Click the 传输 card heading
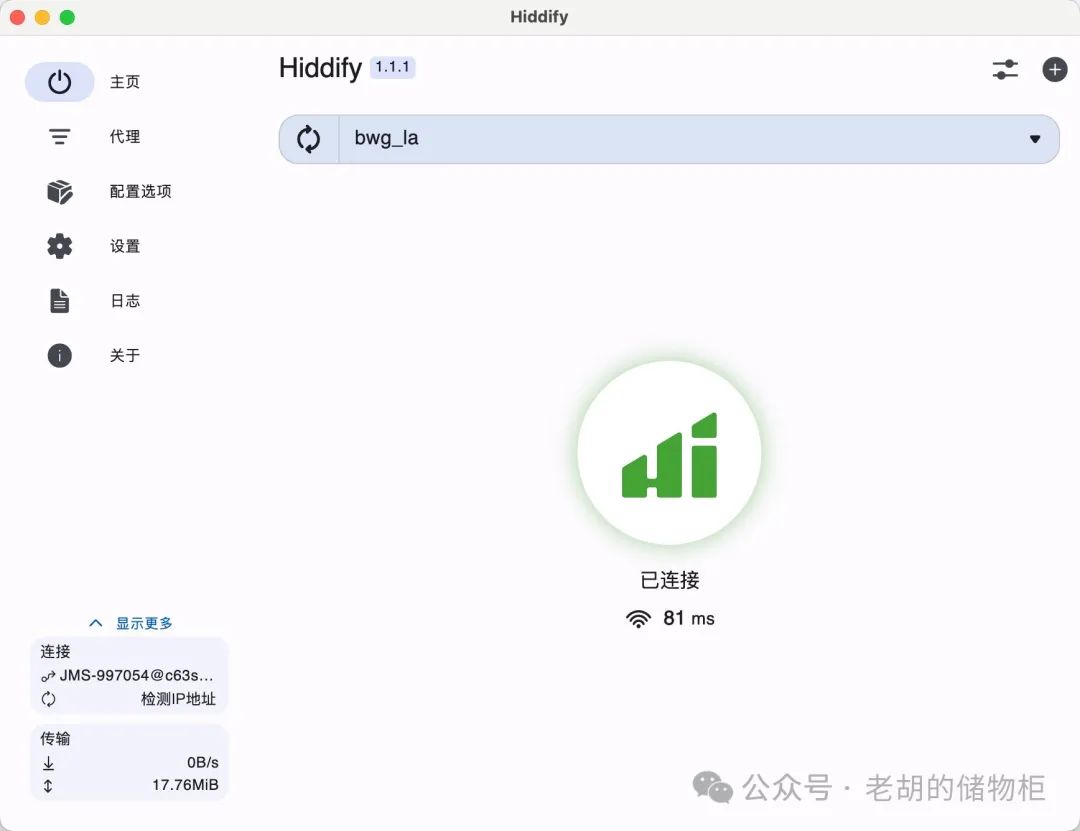 pos(55,739)
